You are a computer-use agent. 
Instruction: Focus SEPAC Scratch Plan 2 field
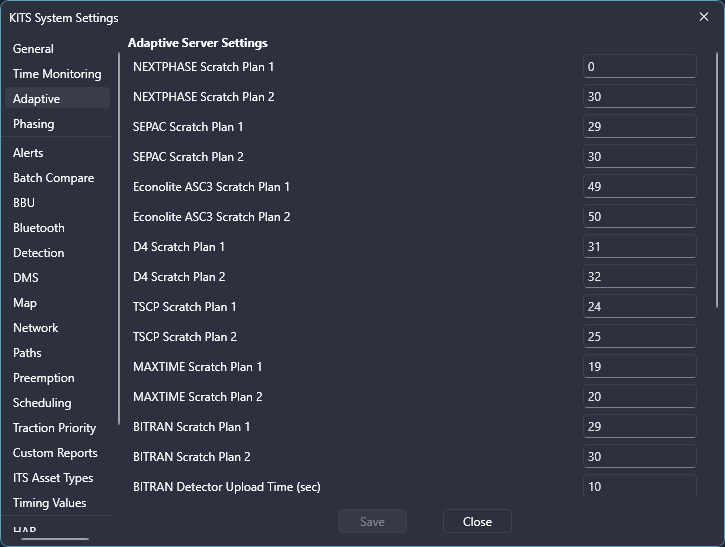[x=639, y=156]
